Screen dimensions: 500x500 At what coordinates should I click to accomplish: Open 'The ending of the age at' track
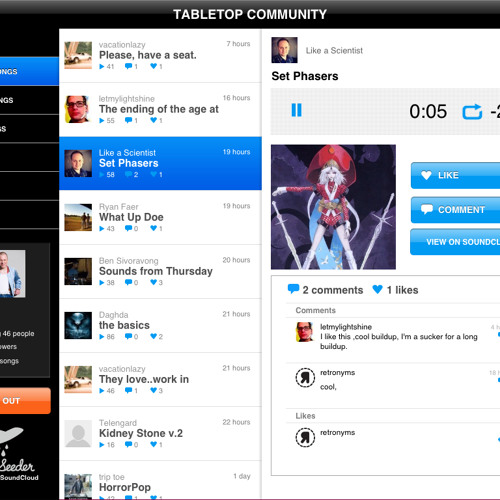point(160,110)
